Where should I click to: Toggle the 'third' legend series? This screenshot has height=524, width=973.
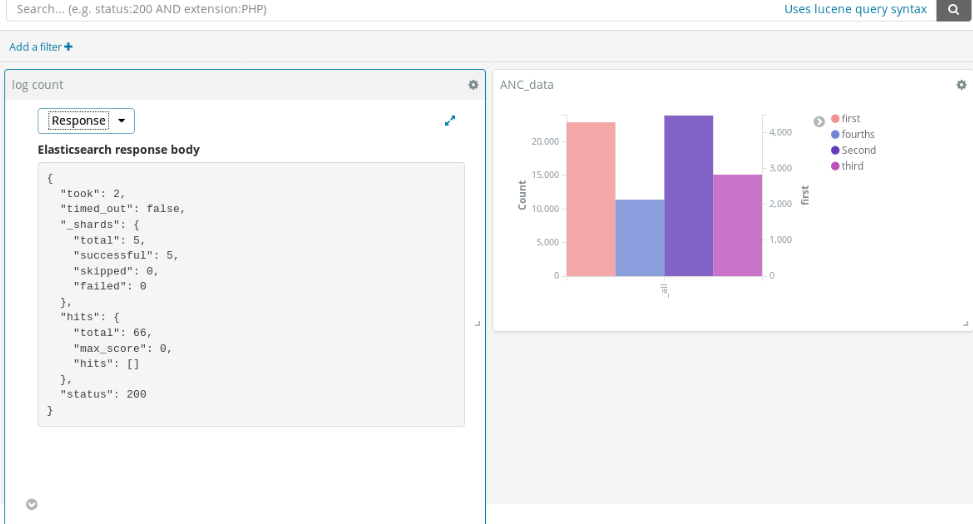852,166
